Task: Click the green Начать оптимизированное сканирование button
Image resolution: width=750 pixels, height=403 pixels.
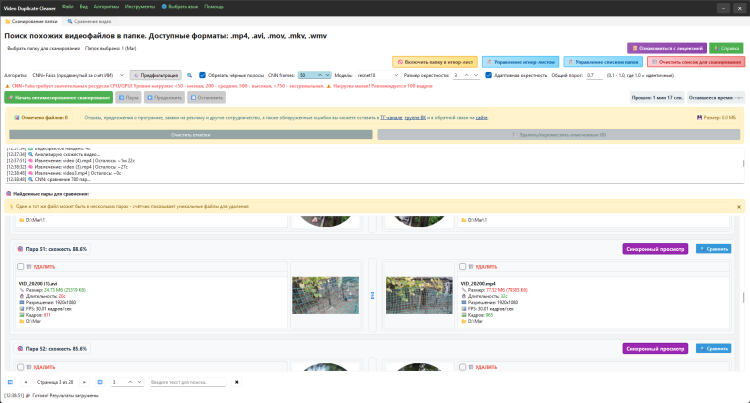Action: (59, 98)
